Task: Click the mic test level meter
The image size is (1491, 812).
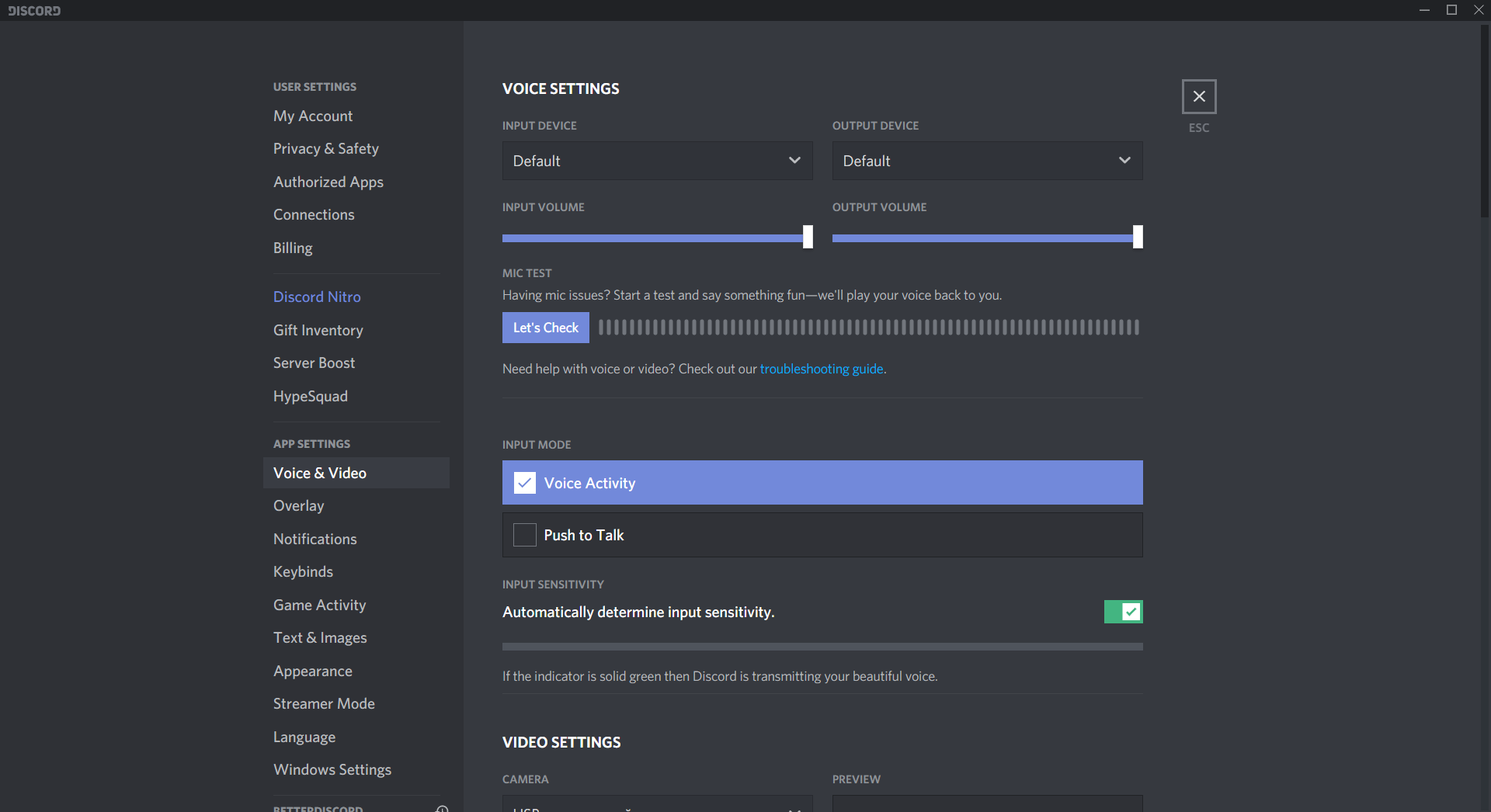Action: pyautogui.click(x=869, y=328)
